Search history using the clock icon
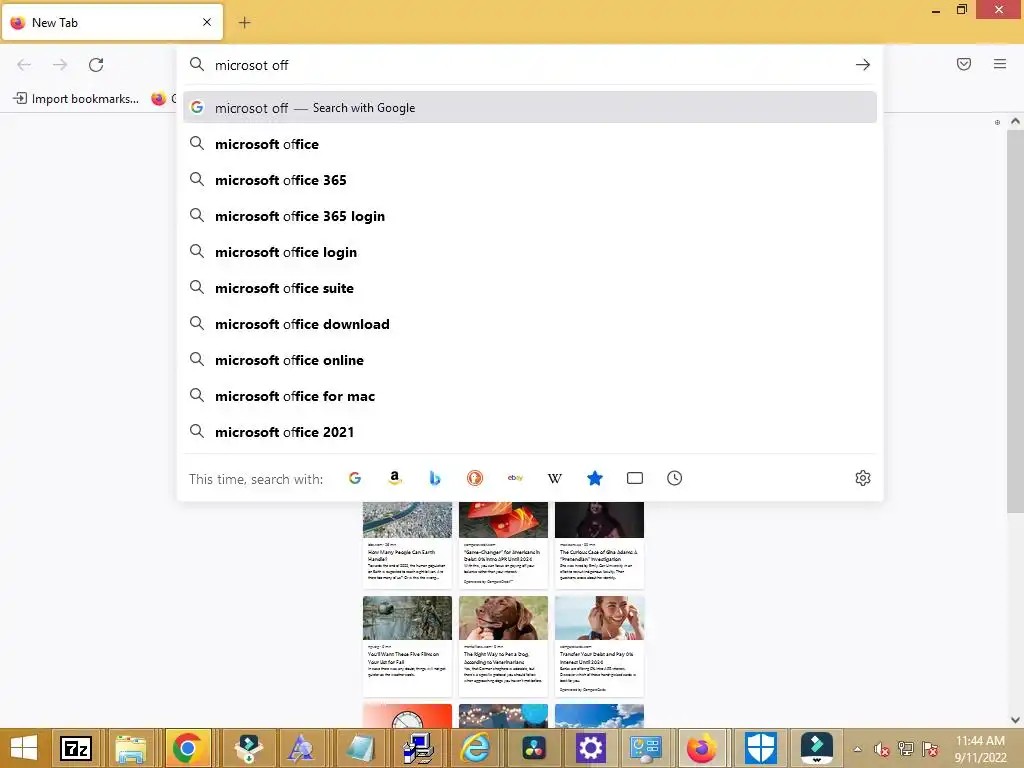This screenshot has height=768, width=1024. [675, 478]
